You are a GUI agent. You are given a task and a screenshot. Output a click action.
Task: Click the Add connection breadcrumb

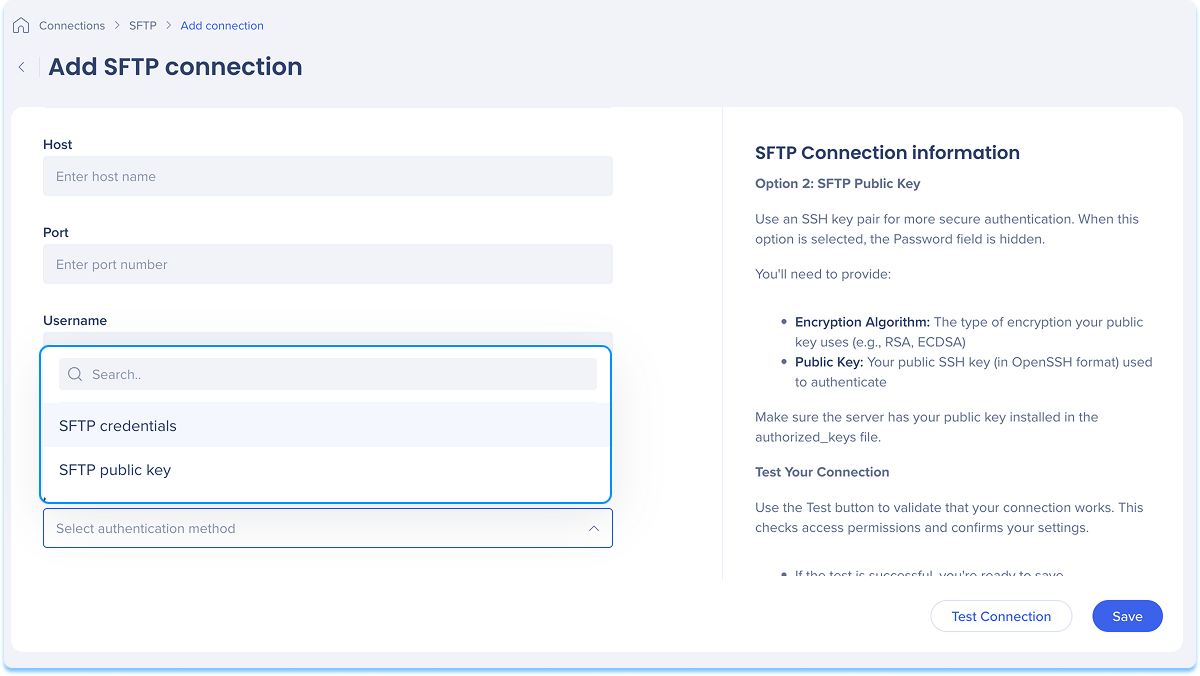pos(222,25)
